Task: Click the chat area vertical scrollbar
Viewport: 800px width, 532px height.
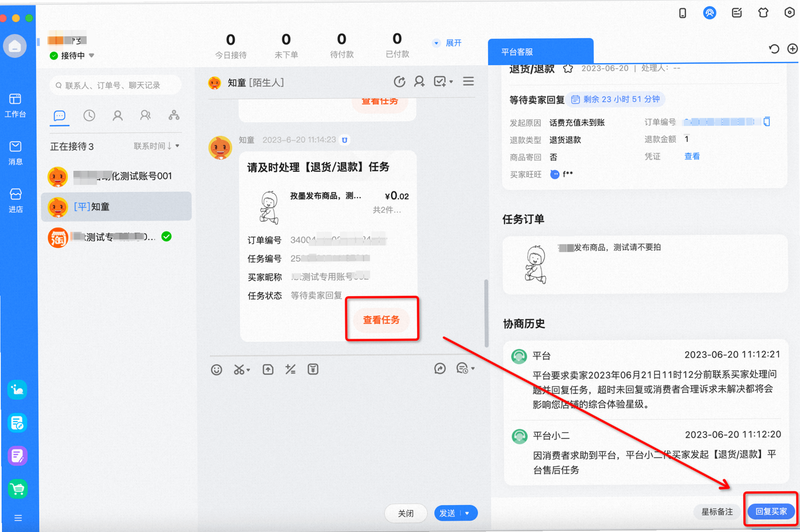Action: pyautogui.click(x=486, y=313)
